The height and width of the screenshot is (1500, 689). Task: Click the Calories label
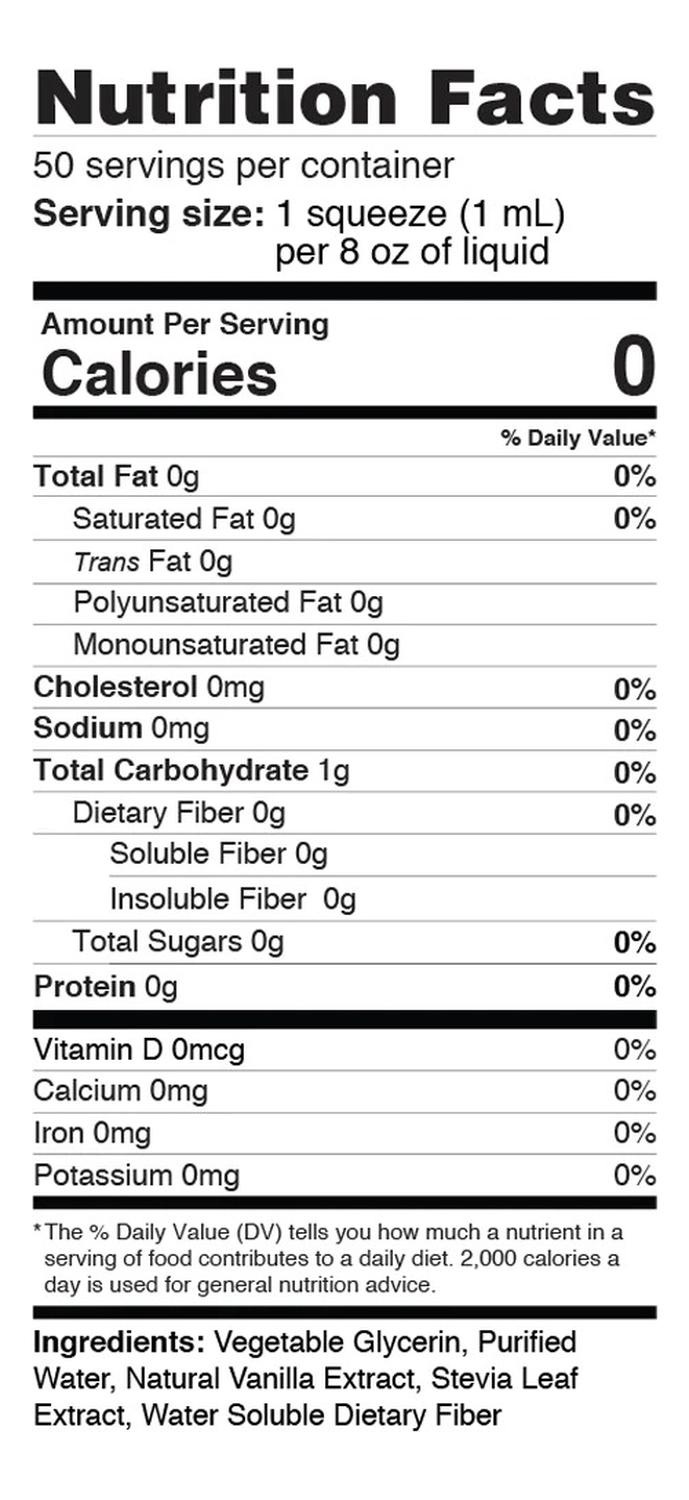click(x=159, y=374)
